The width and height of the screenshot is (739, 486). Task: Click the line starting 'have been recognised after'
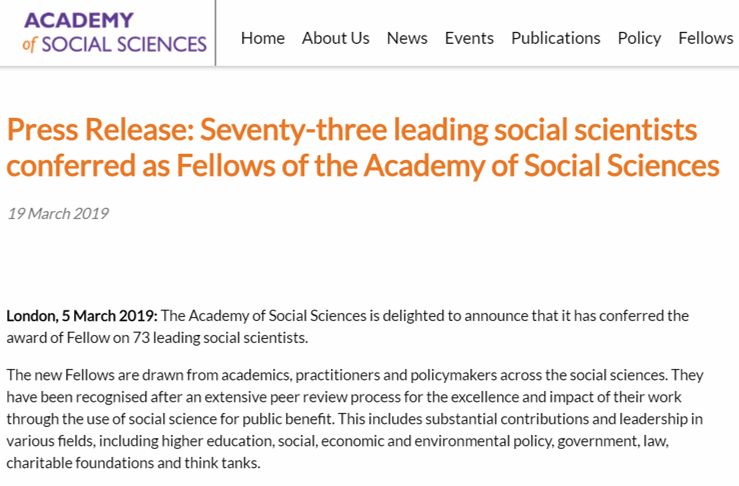point(344,397)
